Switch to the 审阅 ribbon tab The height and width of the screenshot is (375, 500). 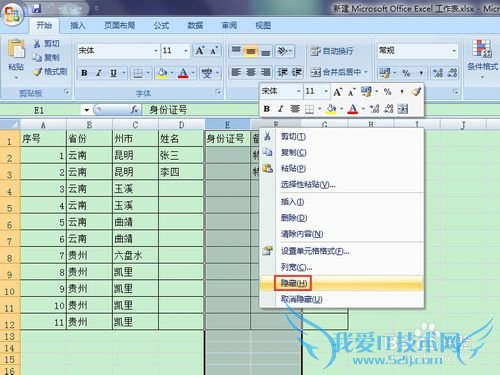229,25
